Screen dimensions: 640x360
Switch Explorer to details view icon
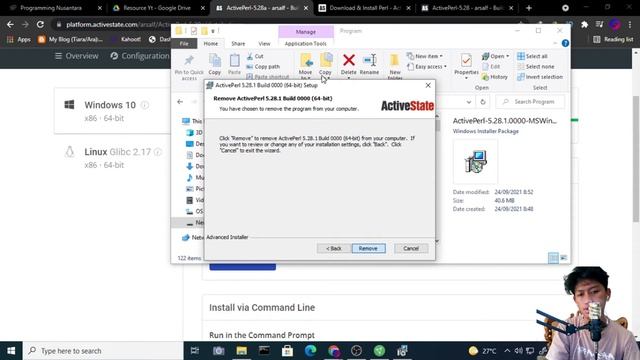(553, 258)
